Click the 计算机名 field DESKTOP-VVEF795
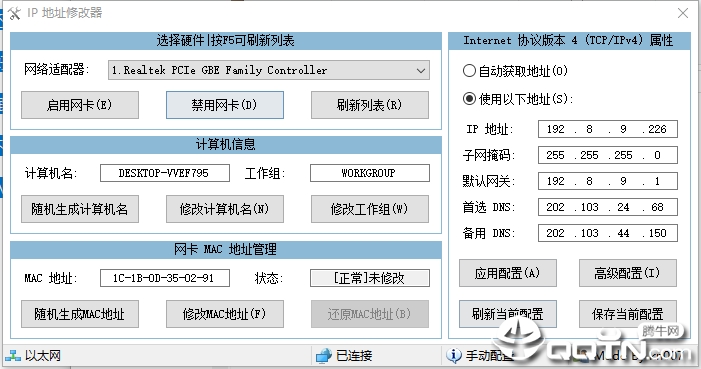The image size is (701, 369). pyautogui.click(x=165, y=173)
